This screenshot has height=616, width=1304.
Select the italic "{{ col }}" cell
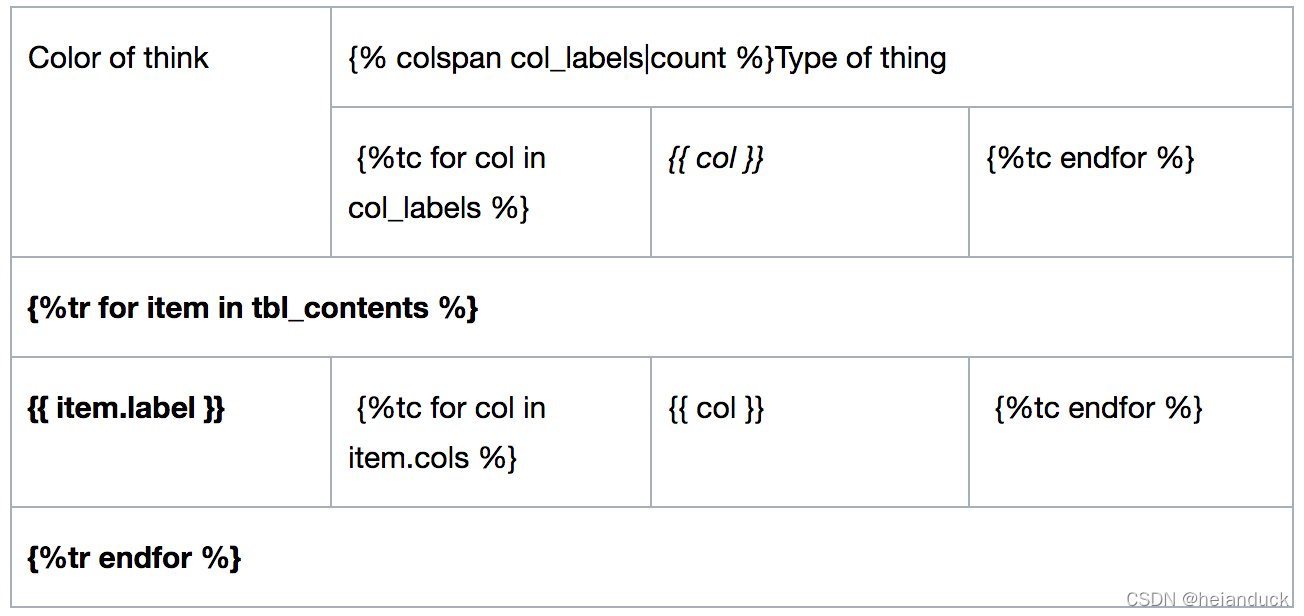[x=810, y=182]
